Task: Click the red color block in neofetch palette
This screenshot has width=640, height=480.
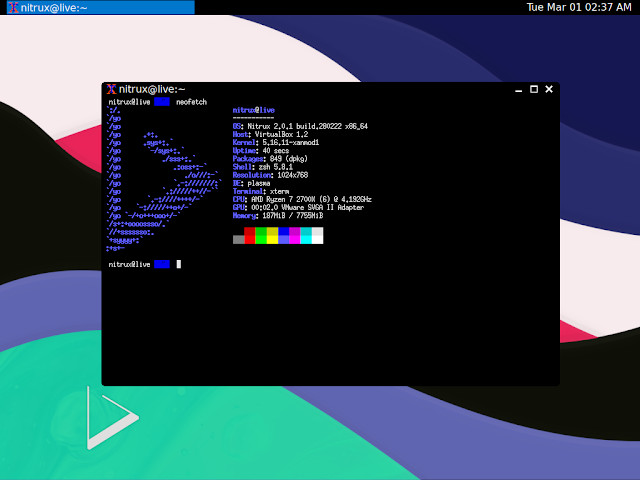Action: click(250, 236)
